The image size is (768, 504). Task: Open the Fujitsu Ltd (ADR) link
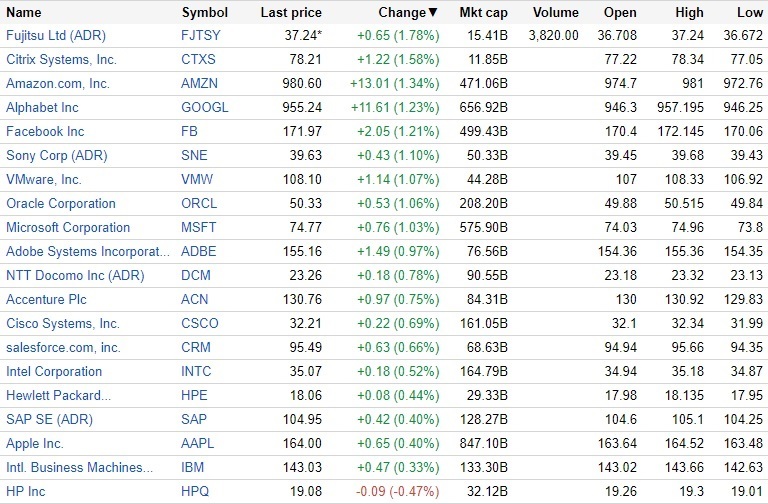coord(58,36)
